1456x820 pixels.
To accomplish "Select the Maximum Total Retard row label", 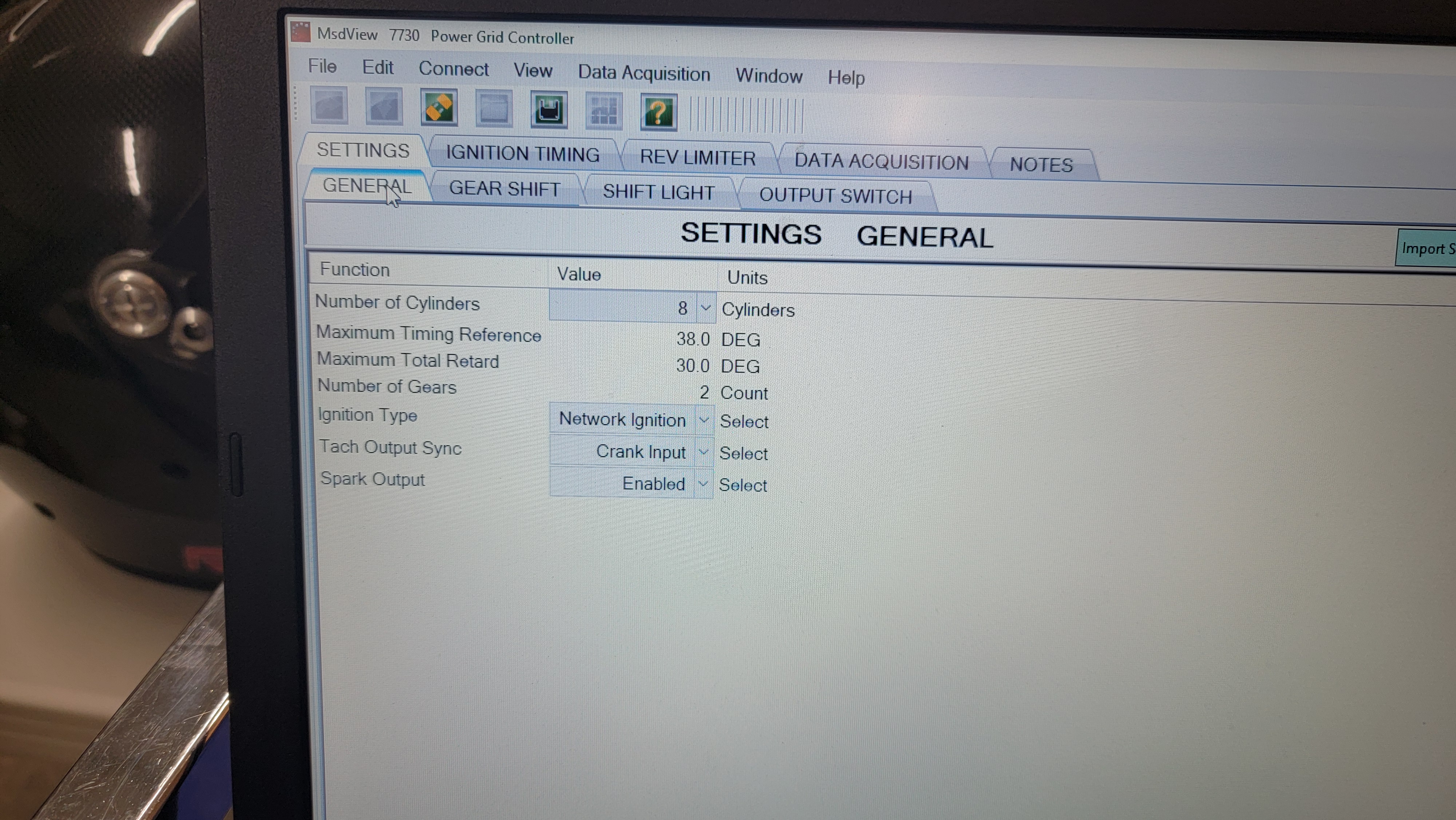I will tap(408, 360).
